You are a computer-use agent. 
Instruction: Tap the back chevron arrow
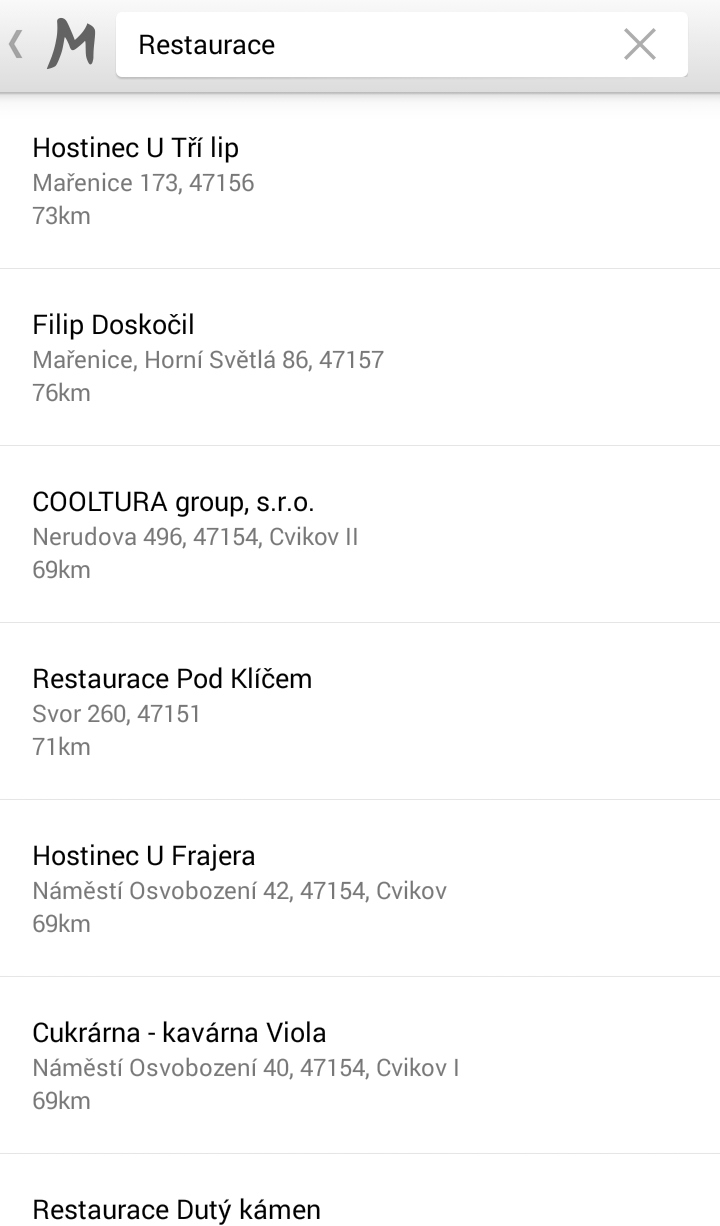pyautogui.click(x=16, y=45)
